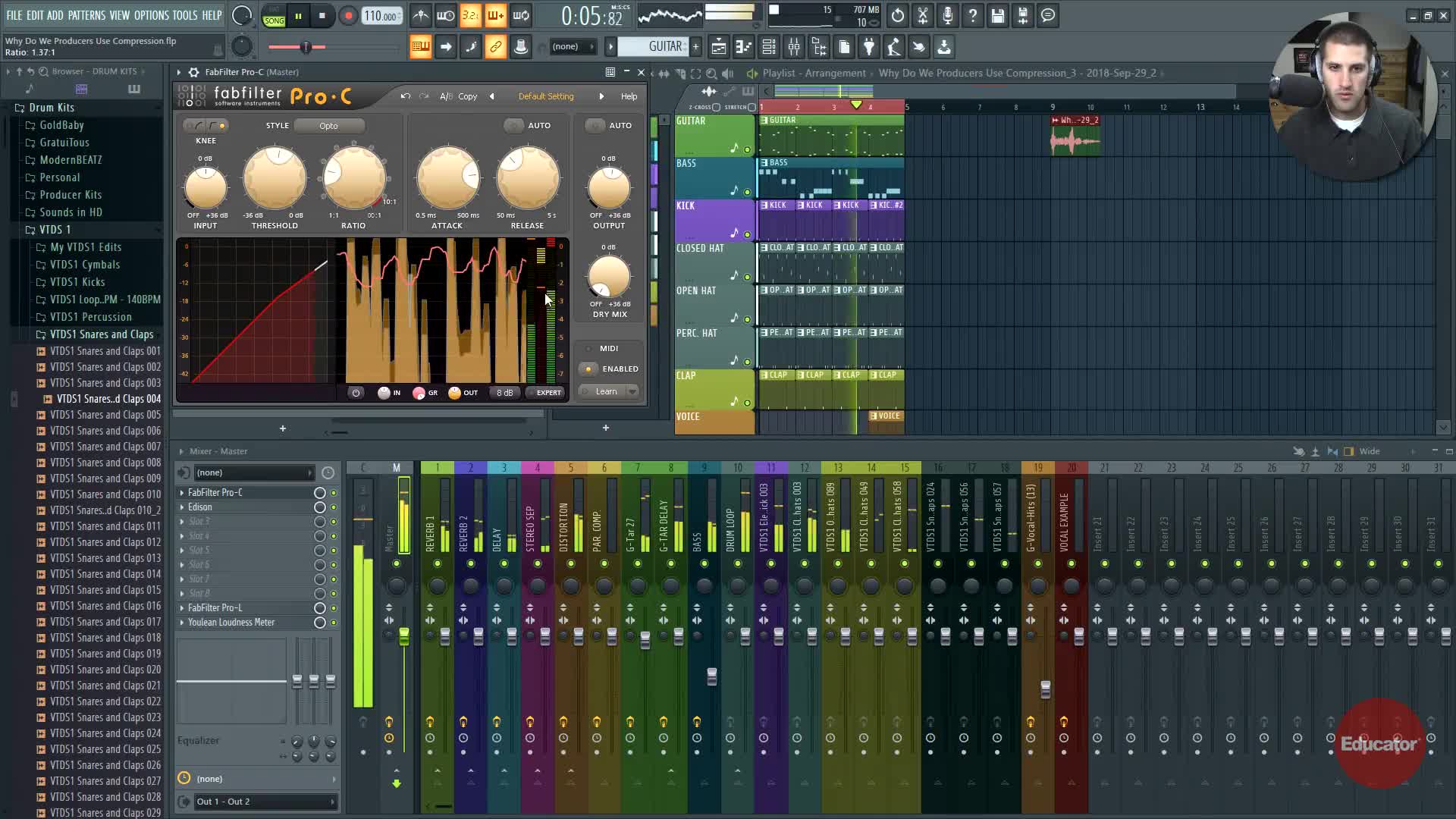The width and height of the screenshot is (1456, 819).
Task: Open the Mixer view from toolbar
Action: [x=794, y=47]
